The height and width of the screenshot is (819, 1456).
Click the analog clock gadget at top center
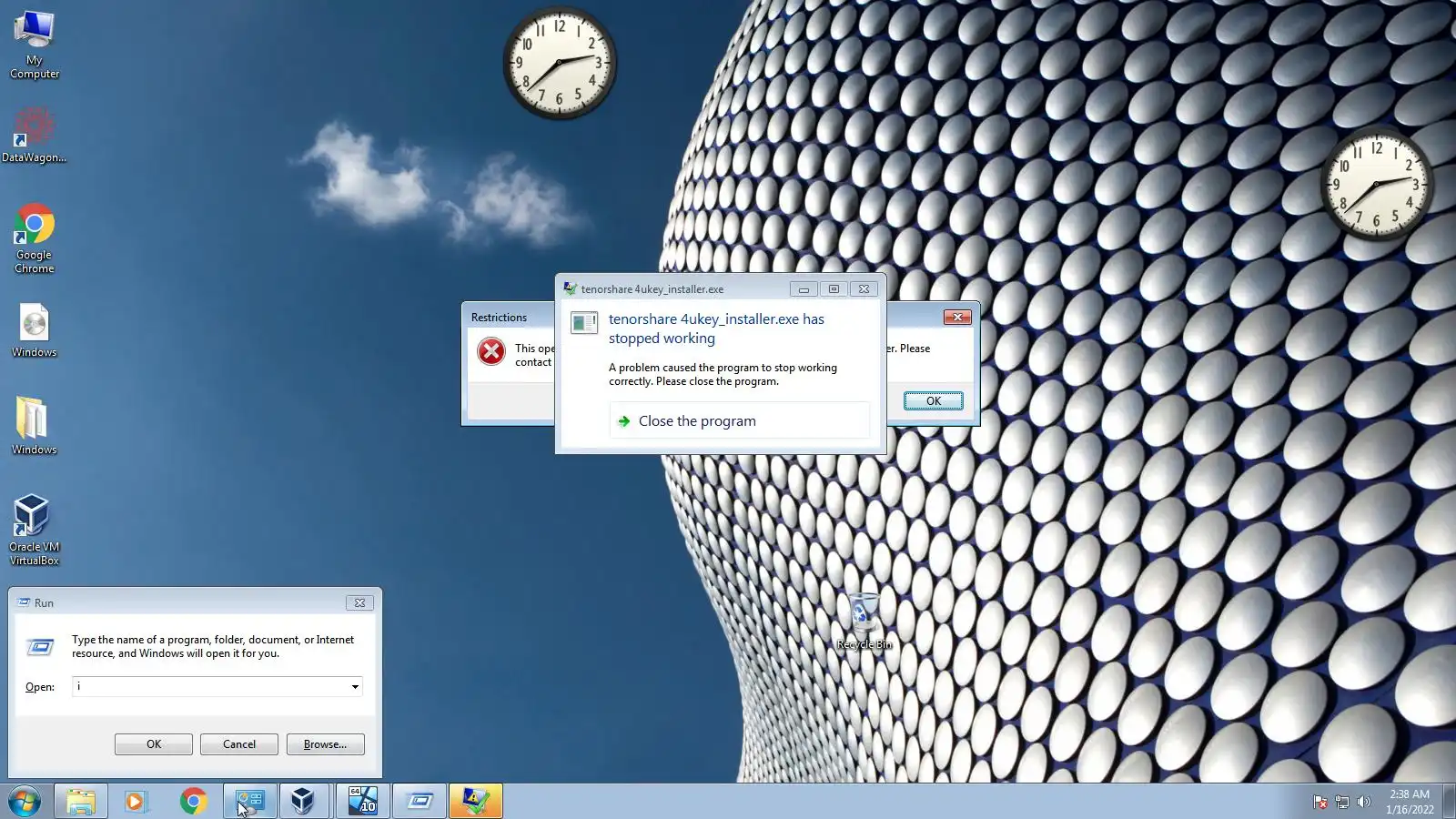coord(560,63)
